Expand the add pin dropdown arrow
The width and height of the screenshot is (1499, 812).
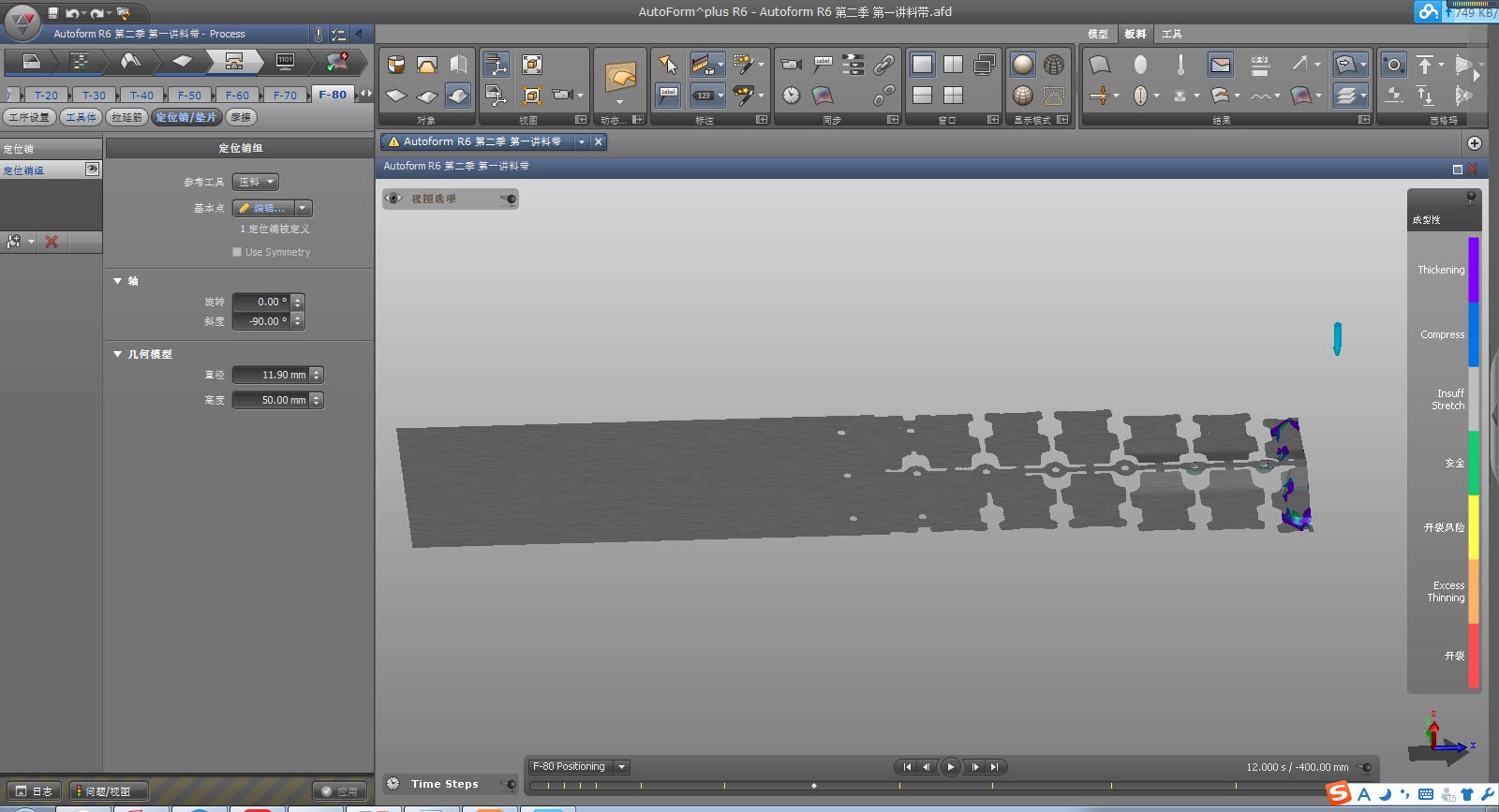[x=31, y=242]
